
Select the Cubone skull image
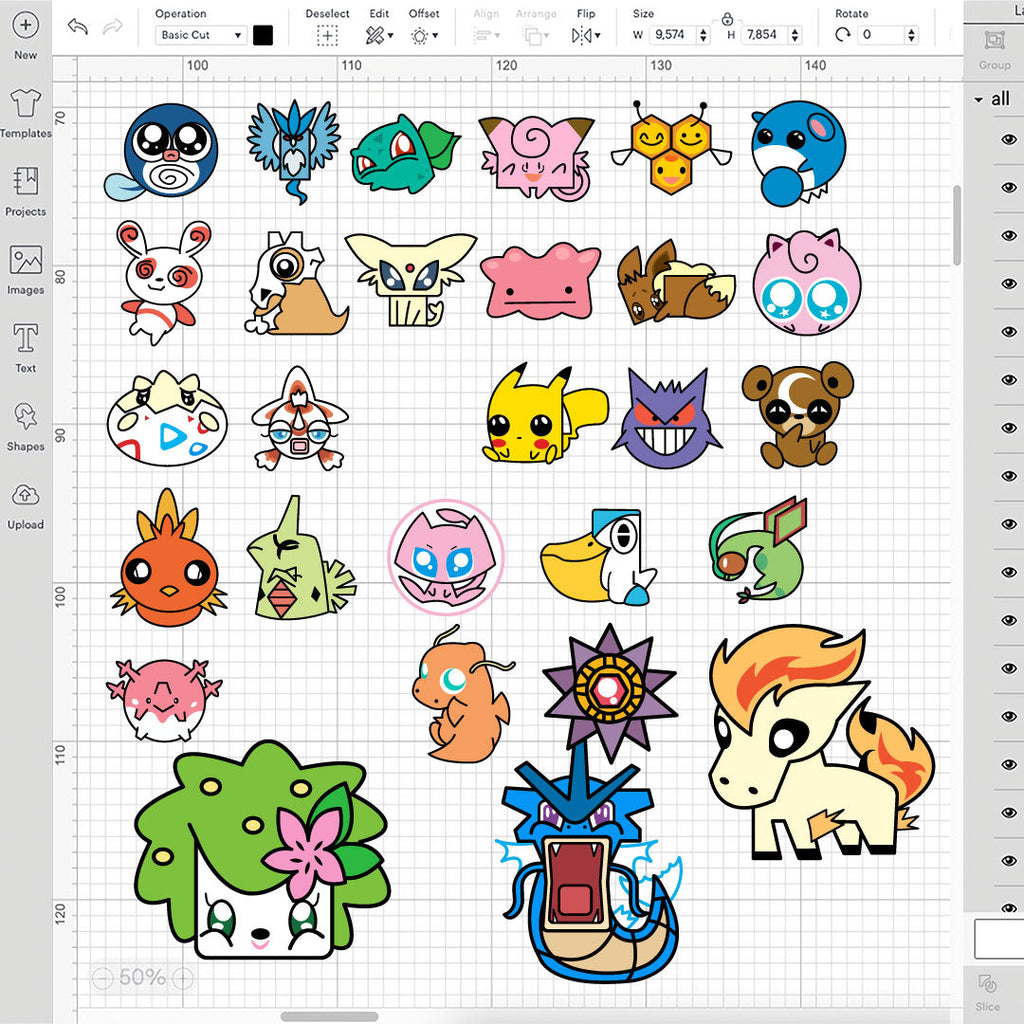(x=296, y=283)
